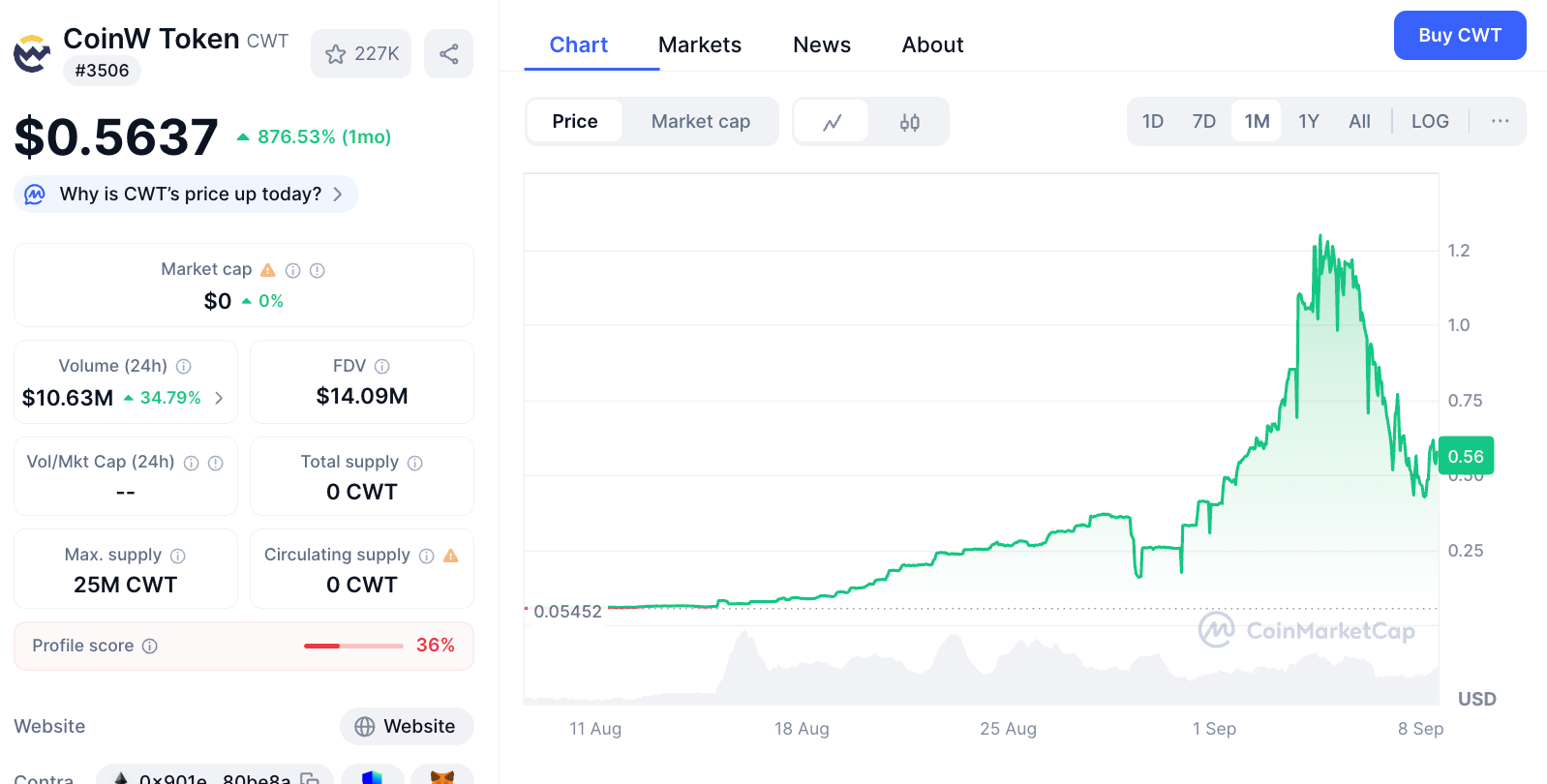
Task: Open the News tab
Action: 821,45
